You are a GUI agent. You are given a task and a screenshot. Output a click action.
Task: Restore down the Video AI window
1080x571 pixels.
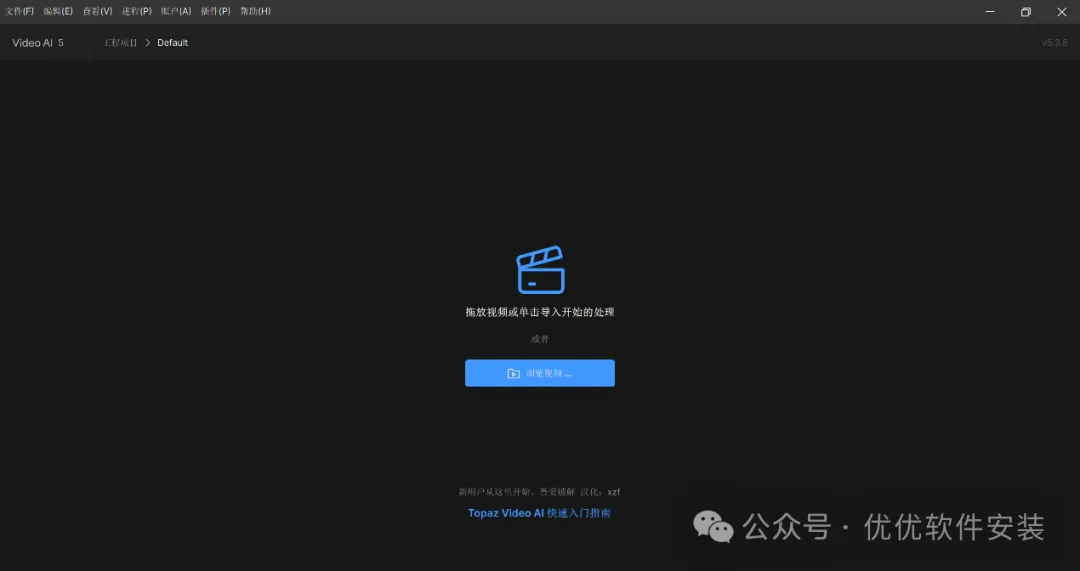coord(1026,12)
